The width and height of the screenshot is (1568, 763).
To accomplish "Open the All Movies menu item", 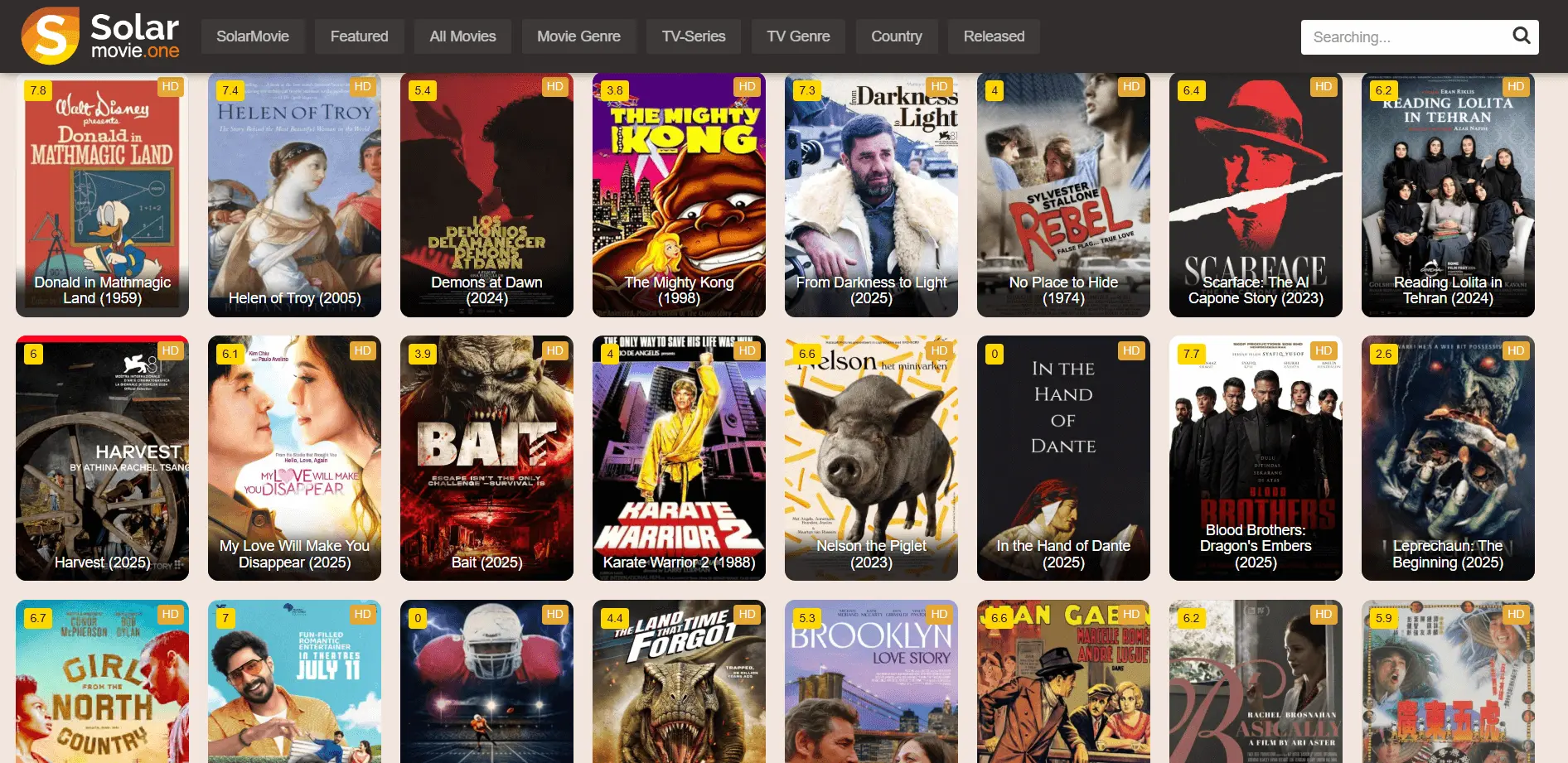I will [x=462, y=36].
